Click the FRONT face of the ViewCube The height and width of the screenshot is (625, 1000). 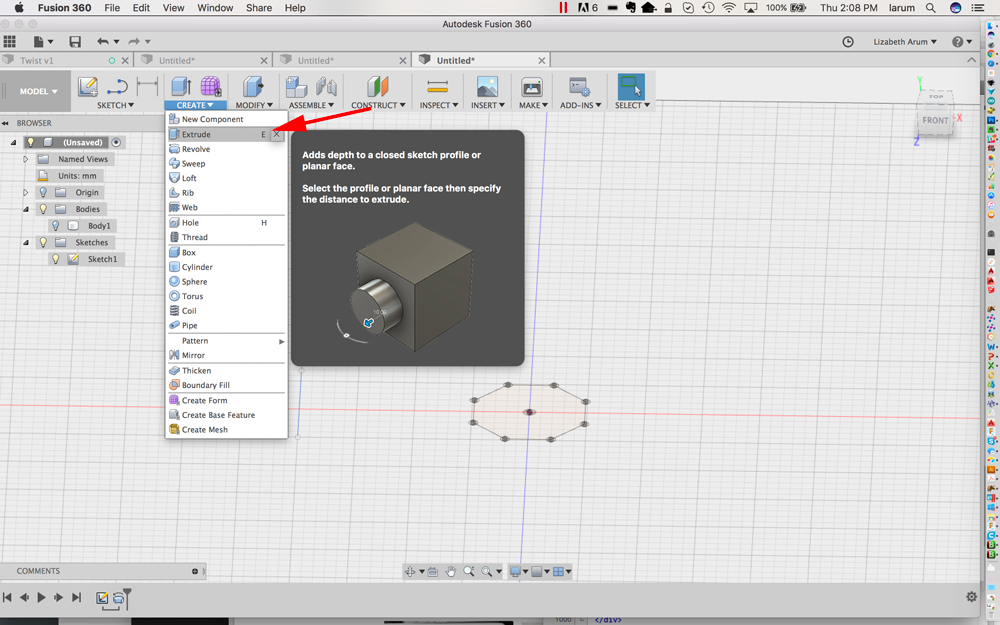pyautogui.click(x=935, y=120)
